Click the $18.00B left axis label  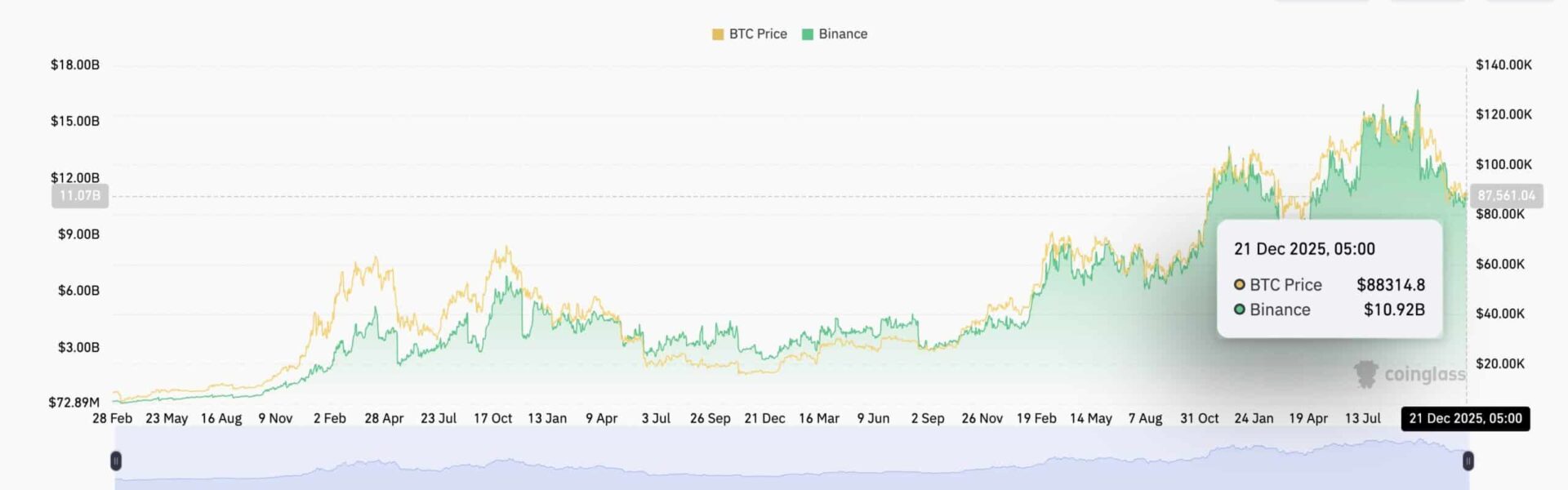coord(75,65)
